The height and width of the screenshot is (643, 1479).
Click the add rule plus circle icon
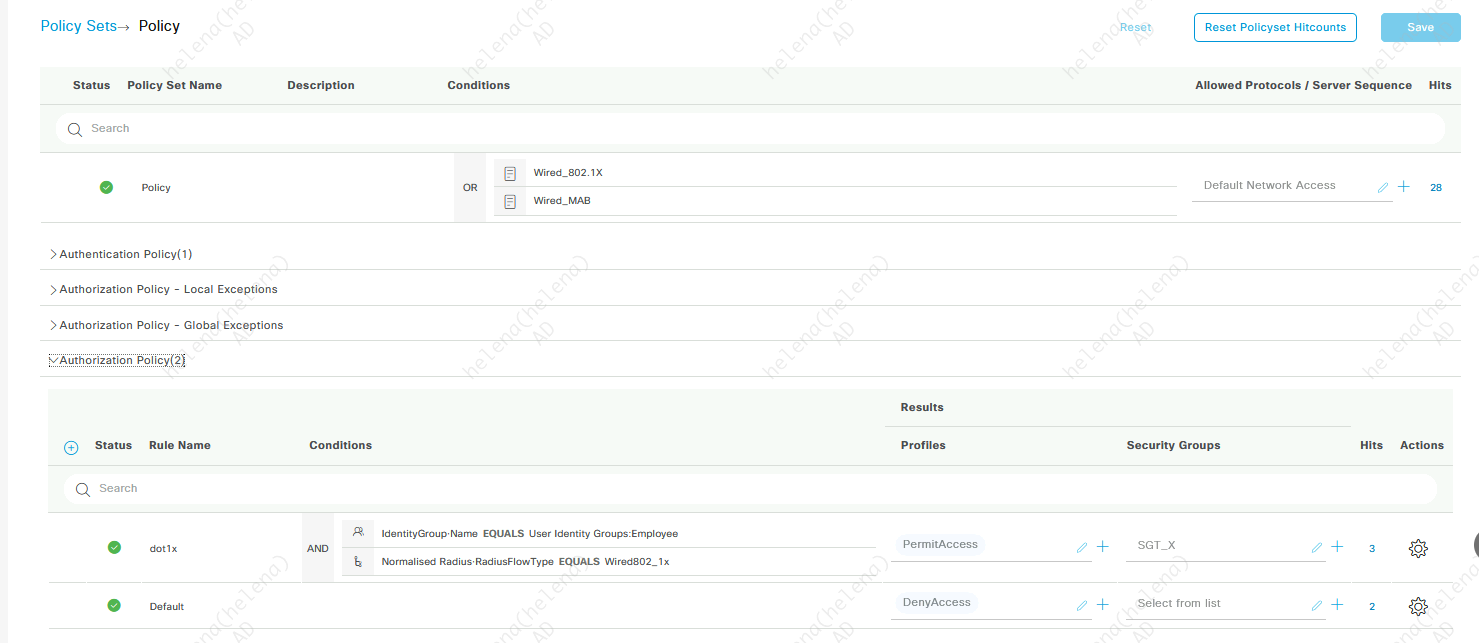pyautogui.click(x=71, y=448)
